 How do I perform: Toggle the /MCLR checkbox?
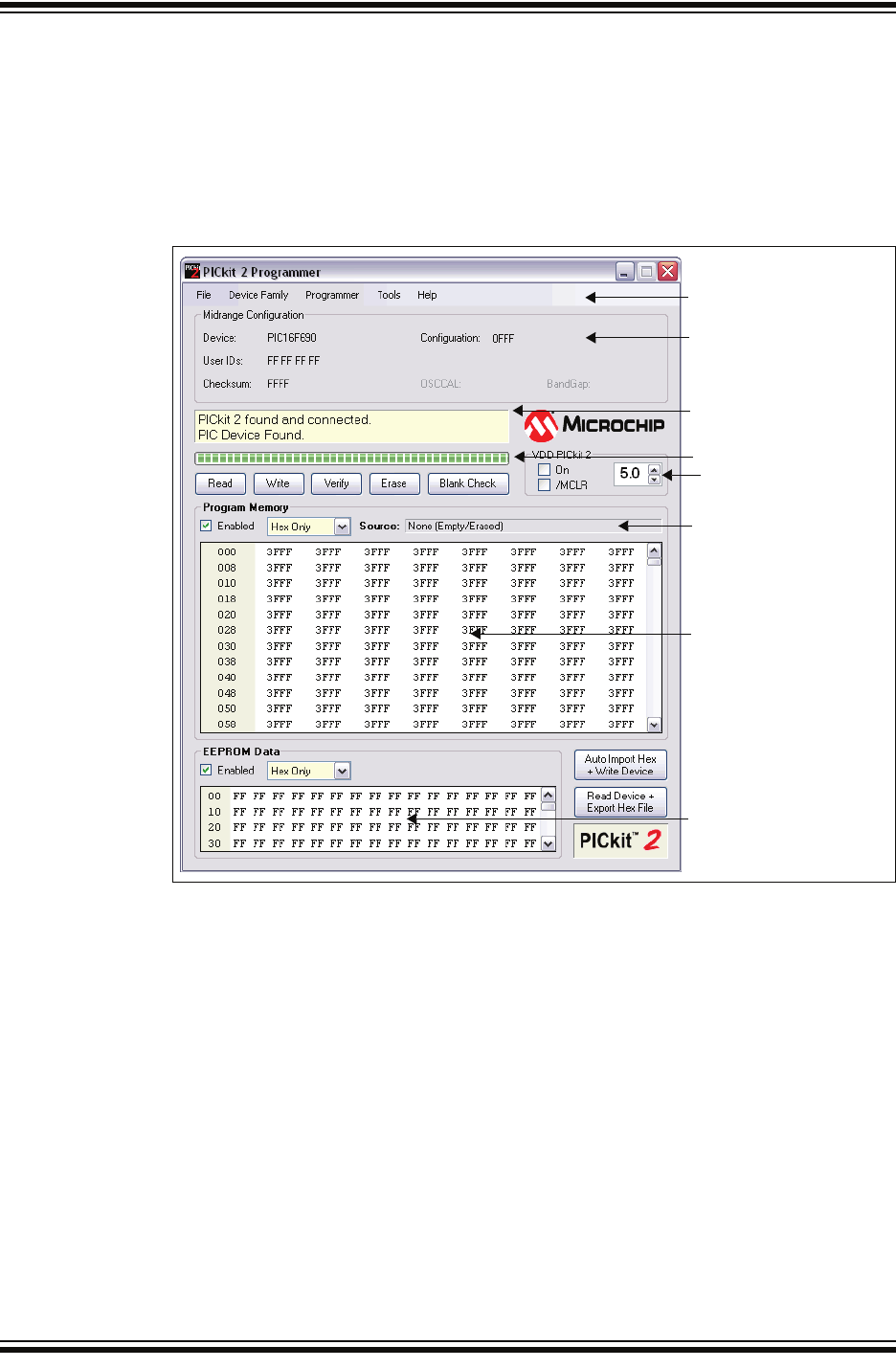click(x=544, y=484)
